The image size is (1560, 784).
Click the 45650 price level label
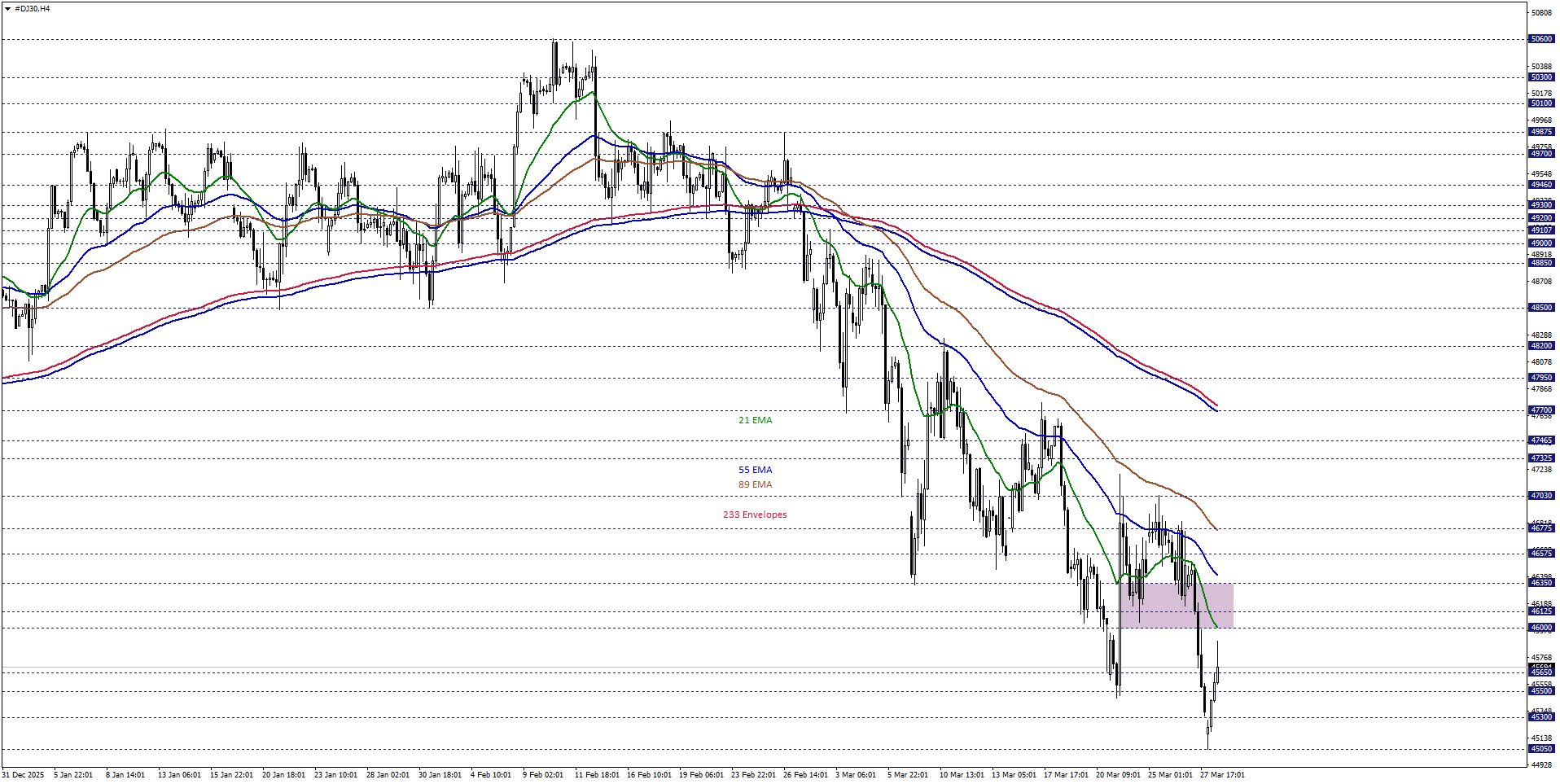click(x=1541, y=672)
